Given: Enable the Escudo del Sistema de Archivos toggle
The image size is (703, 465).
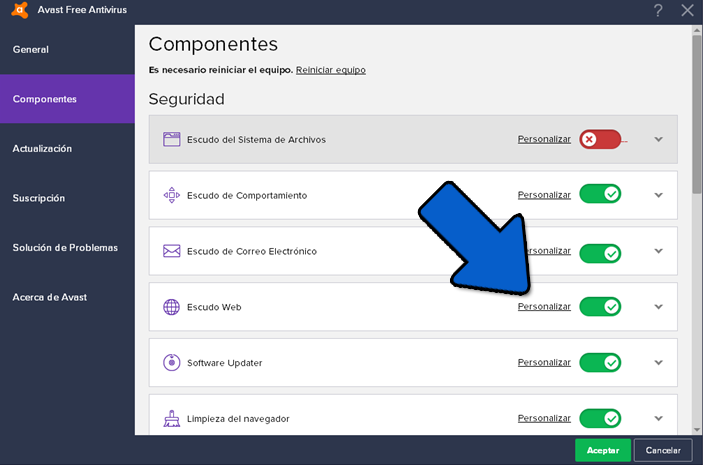Looking at the screenshot, I should point(600,139).
